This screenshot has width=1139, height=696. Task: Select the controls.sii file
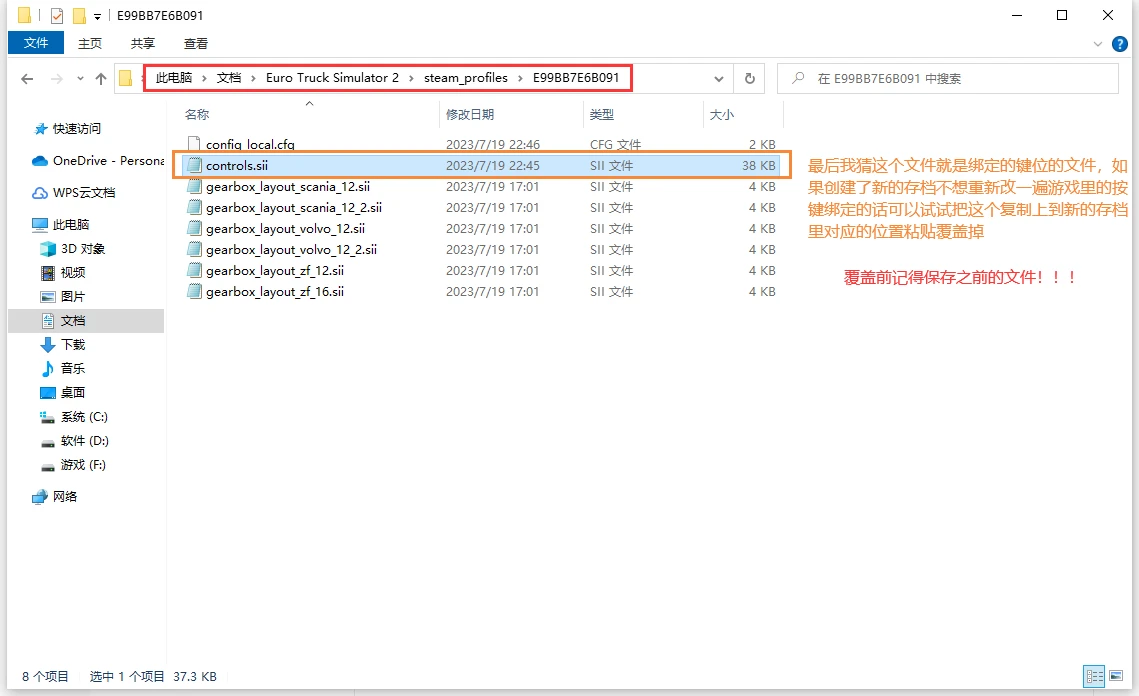479,166
